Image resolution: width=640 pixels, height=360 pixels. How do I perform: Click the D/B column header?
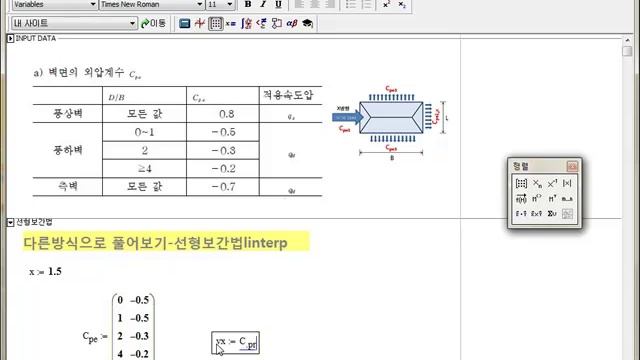click(x=116, y=98)
